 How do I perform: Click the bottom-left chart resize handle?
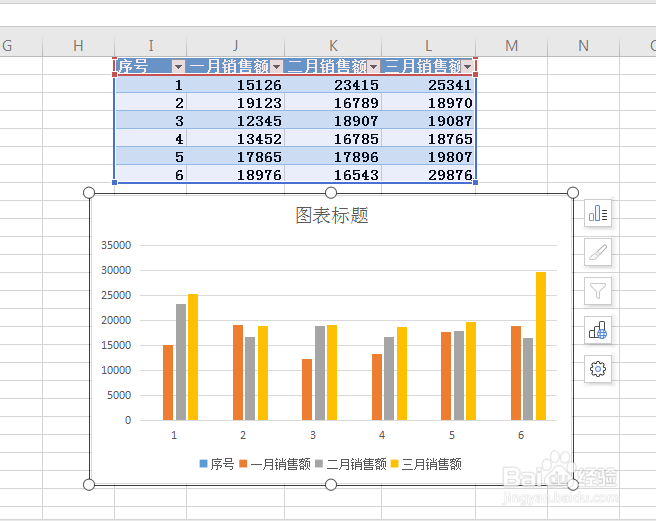coord(89,485)
